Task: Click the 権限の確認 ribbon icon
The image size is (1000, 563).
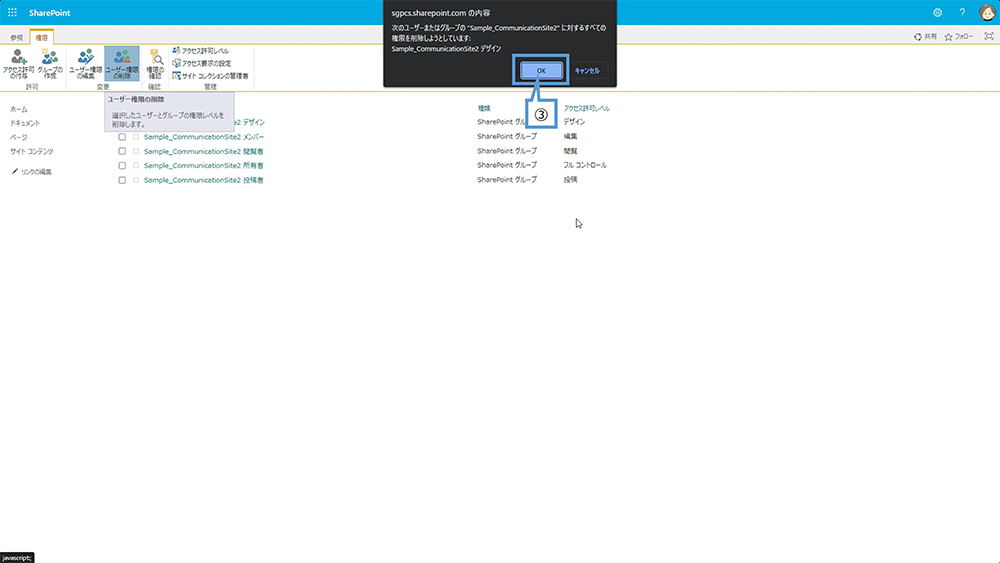Action: click(x=155, y=63)
